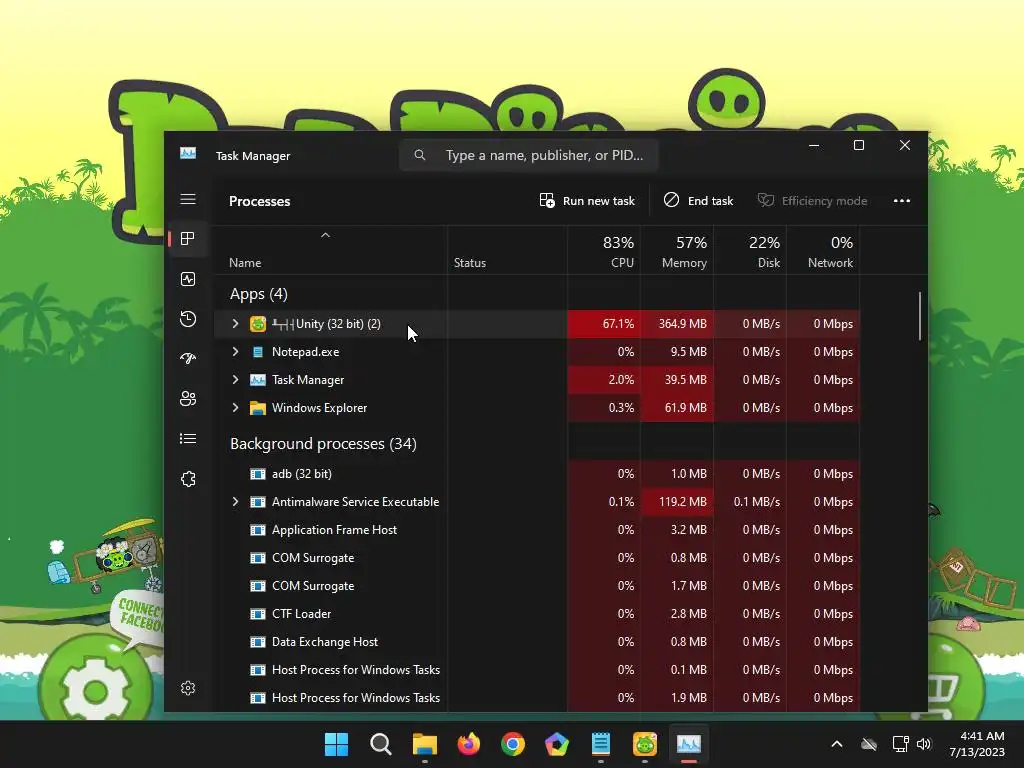This screenshot has width=1024, height=768.
Task: Sort processes by CPU column
Action: coord(604,251)
